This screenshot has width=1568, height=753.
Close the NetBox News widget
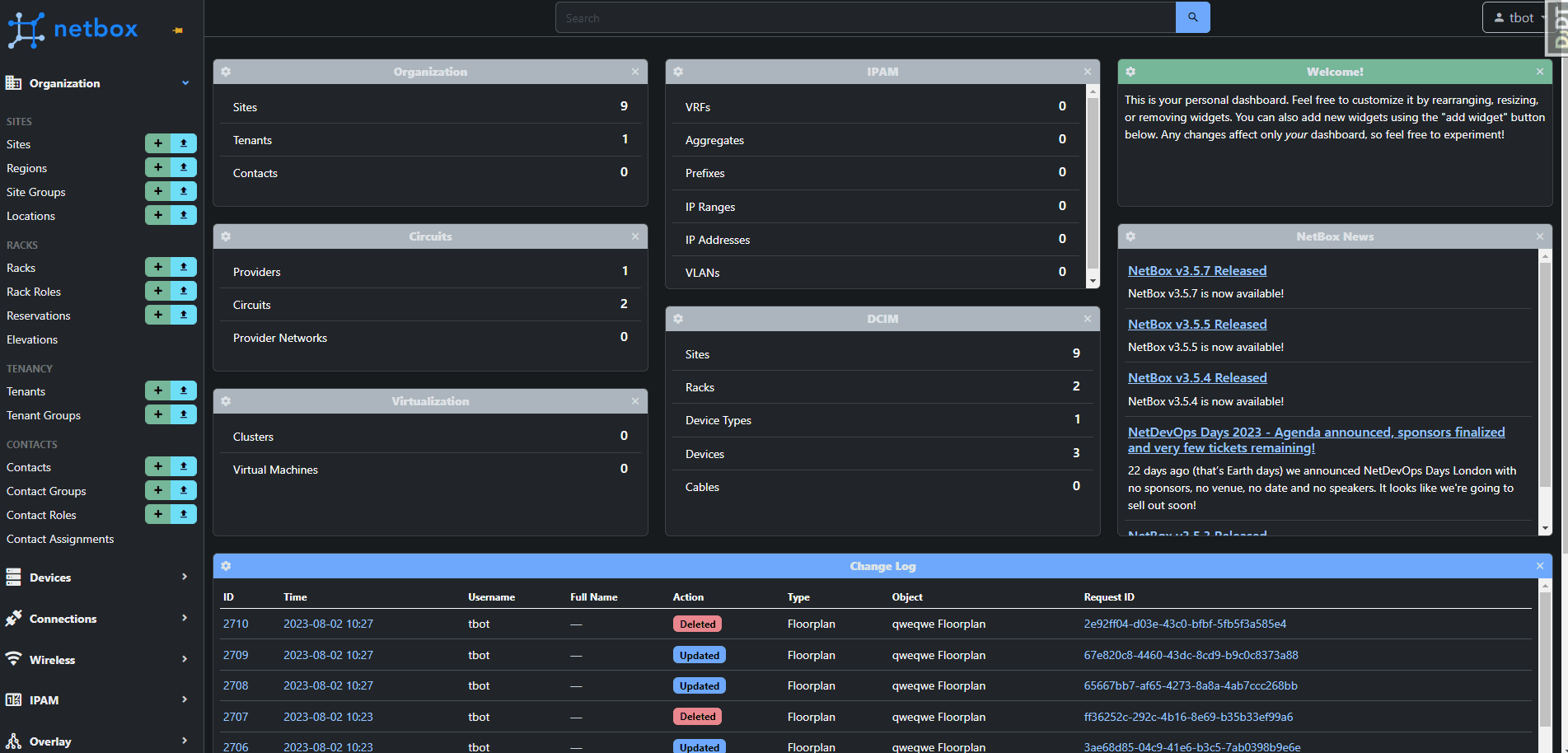pyautogui.click(x=1540, y=236)
